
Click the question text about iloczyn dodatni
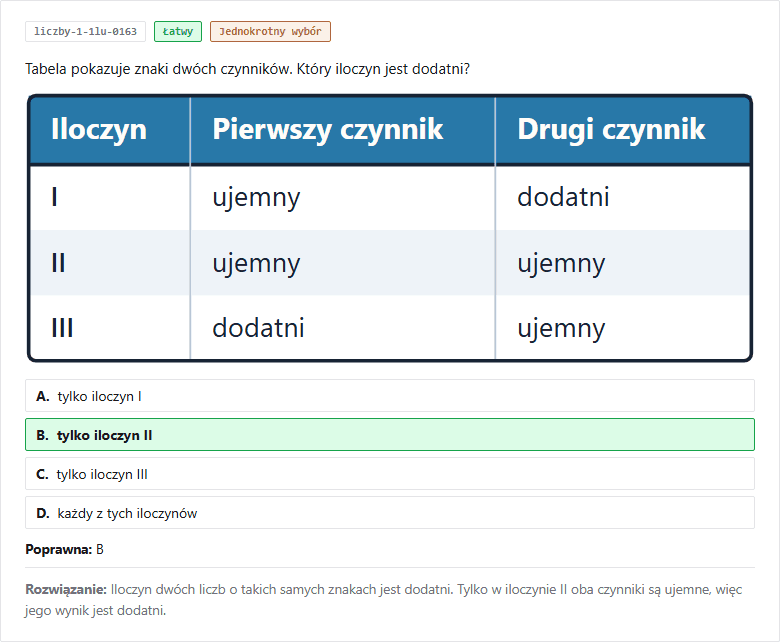(x=247, y=69)
